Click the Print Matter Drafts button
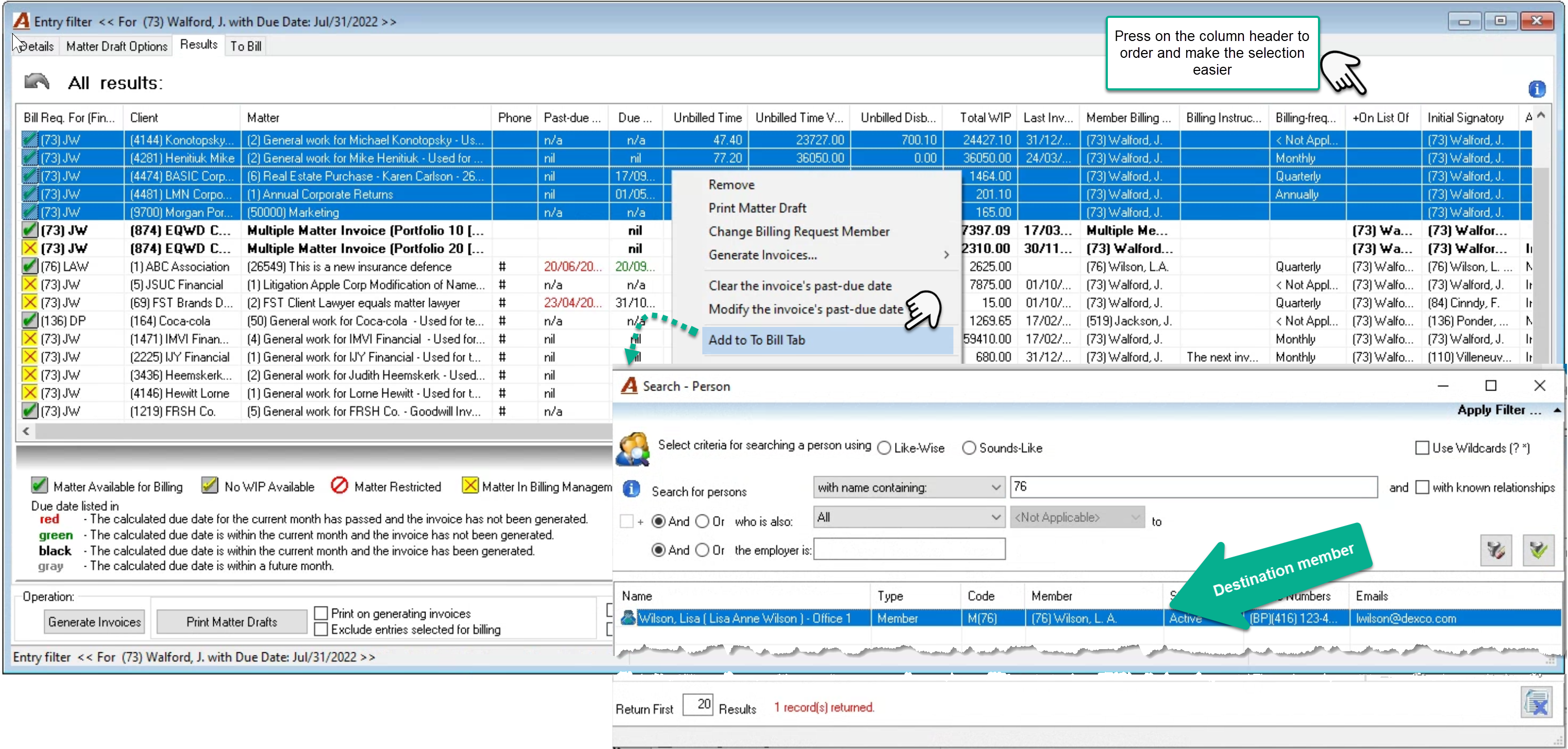This screenshot has height=749, width=1568. pyautogui.click(x=232, y=622)
